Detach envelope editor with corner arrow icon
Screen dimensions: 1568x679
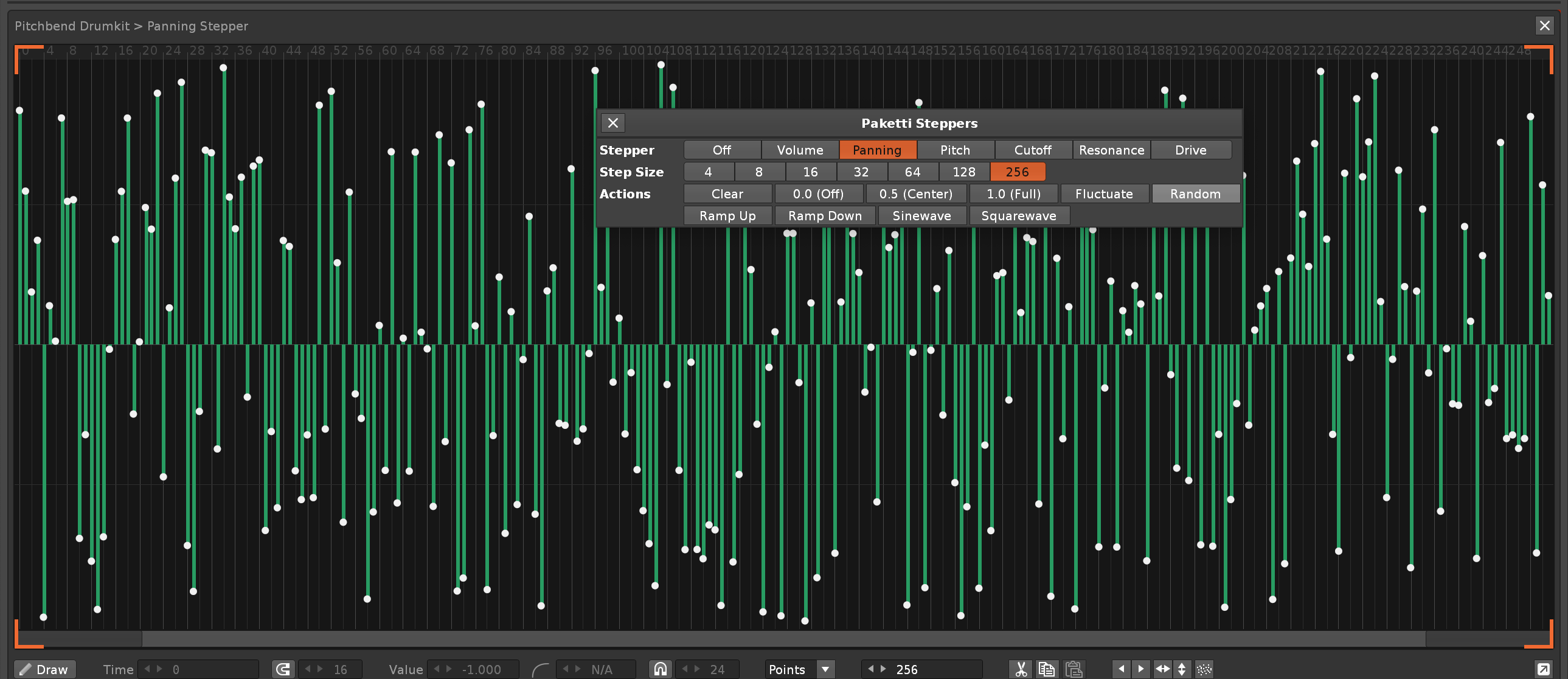point(1543,669)
